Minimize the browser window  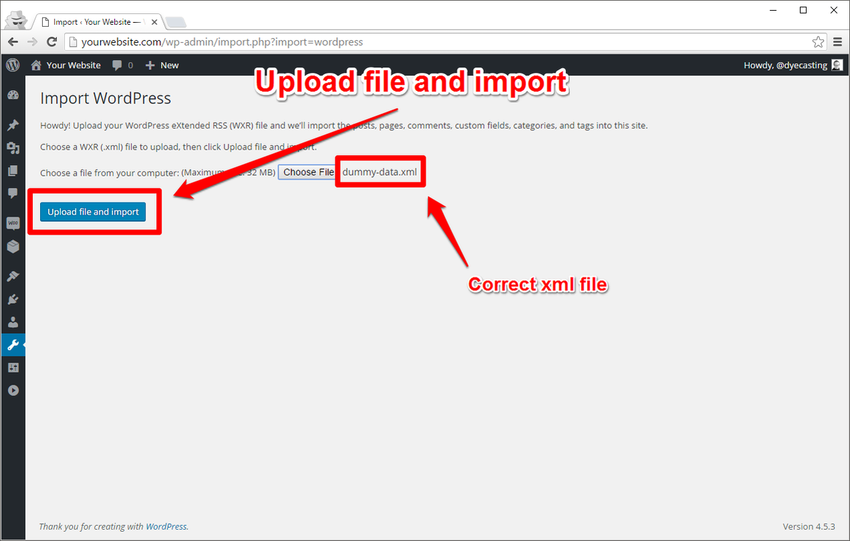tap(773, 10)
